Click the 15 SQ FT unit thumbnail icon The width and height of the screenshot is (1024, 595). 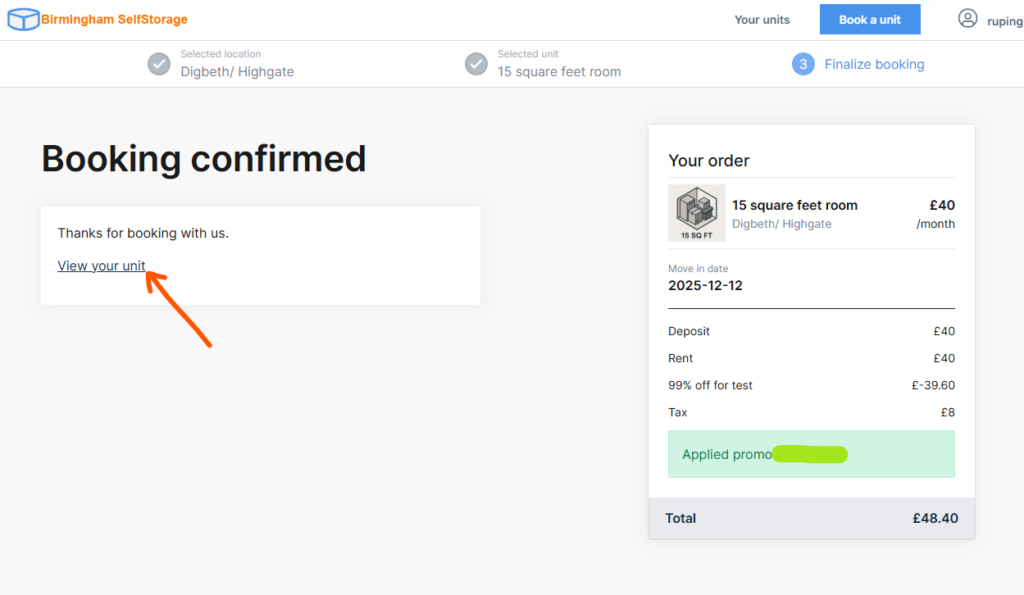[696, 212]
